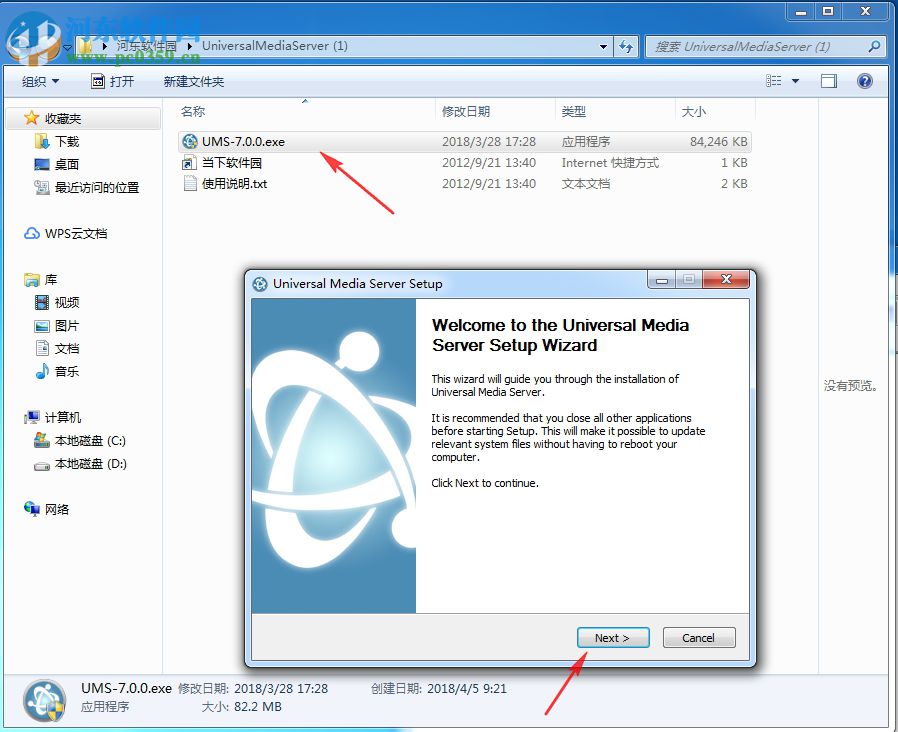Image resolution: width=898 pixels, height=732 pixels.
Task: Open the address bar dropdown arrow
Action: (602, 46)
